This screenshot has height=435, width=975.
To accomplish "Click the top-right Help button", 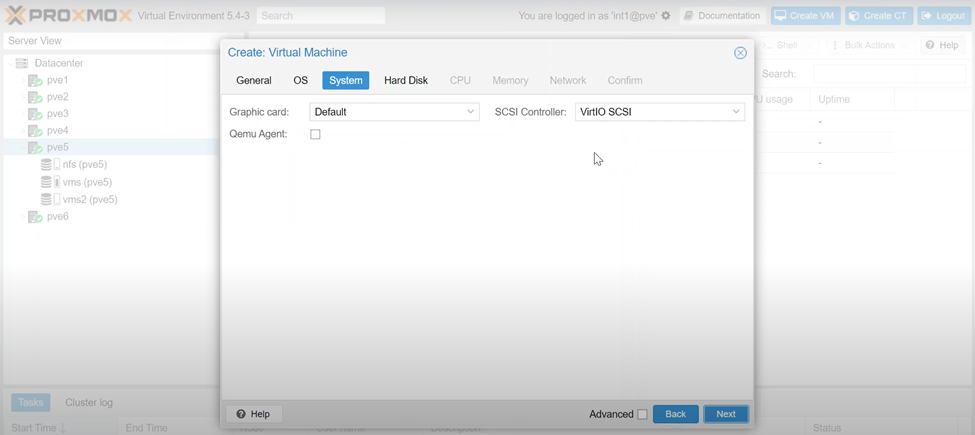I will point(943,45).
